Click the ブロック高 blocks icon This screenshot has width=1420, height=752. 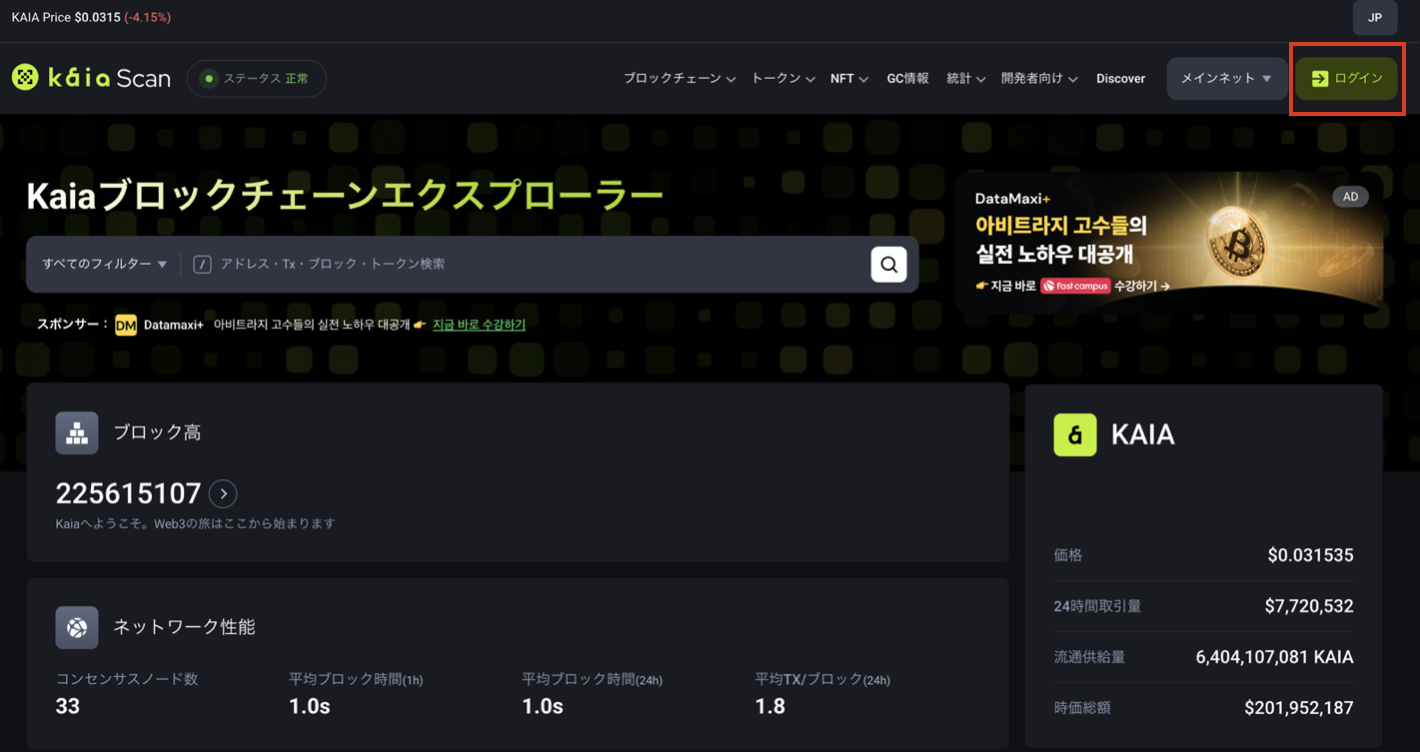tap(77, 433)
